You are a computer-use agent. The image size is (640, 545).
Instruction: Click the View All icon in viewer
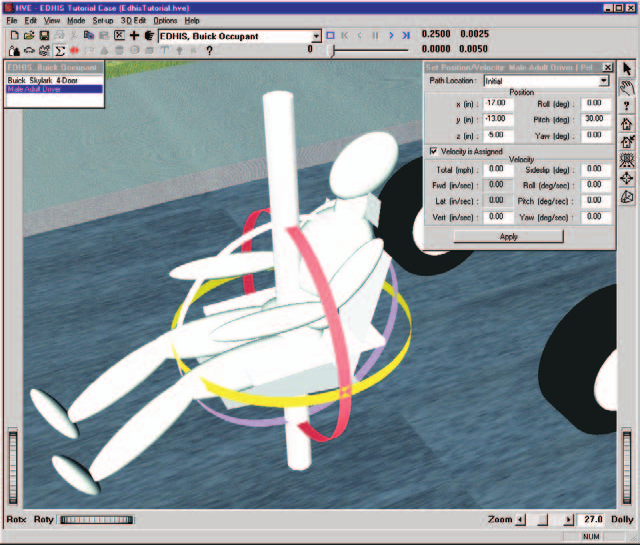pyautogui.click(x=627, y=160)
